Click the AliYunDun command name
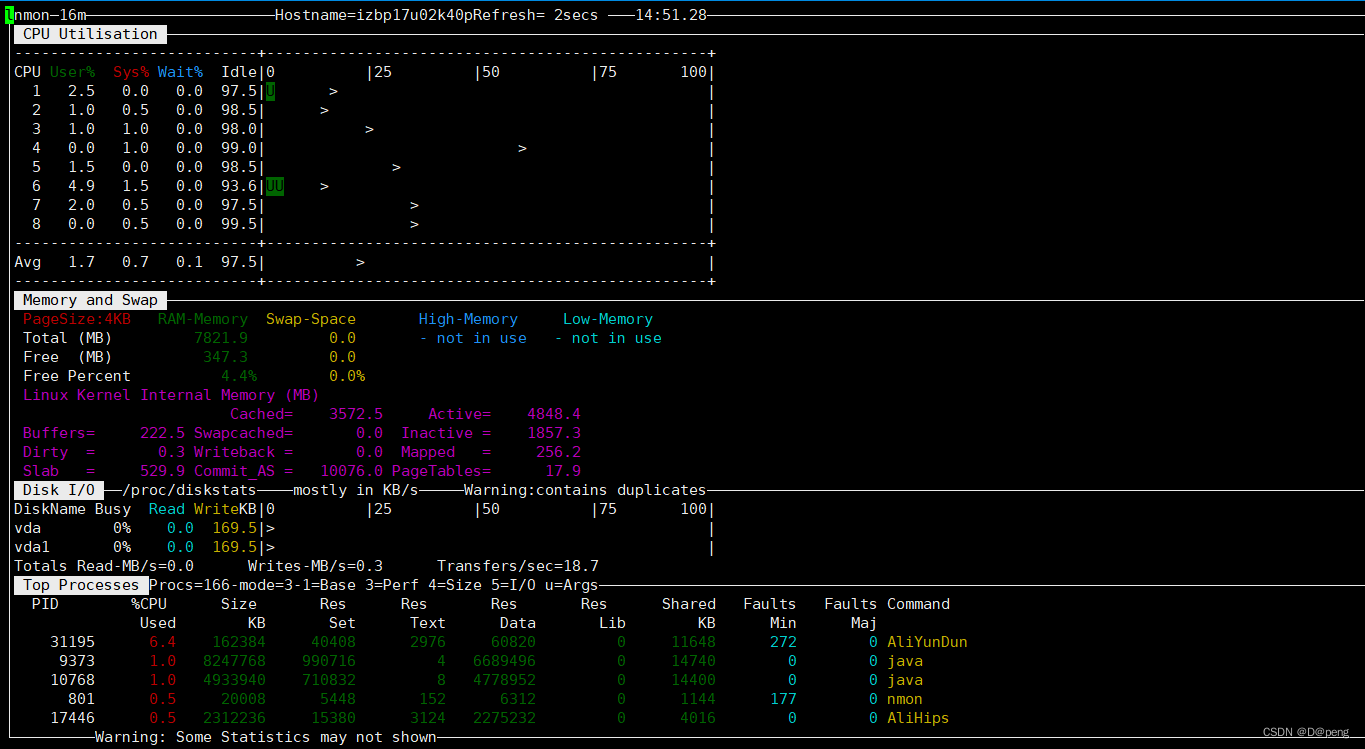The width and height of the screenshot is (1365, 749). tap(927, 642)
